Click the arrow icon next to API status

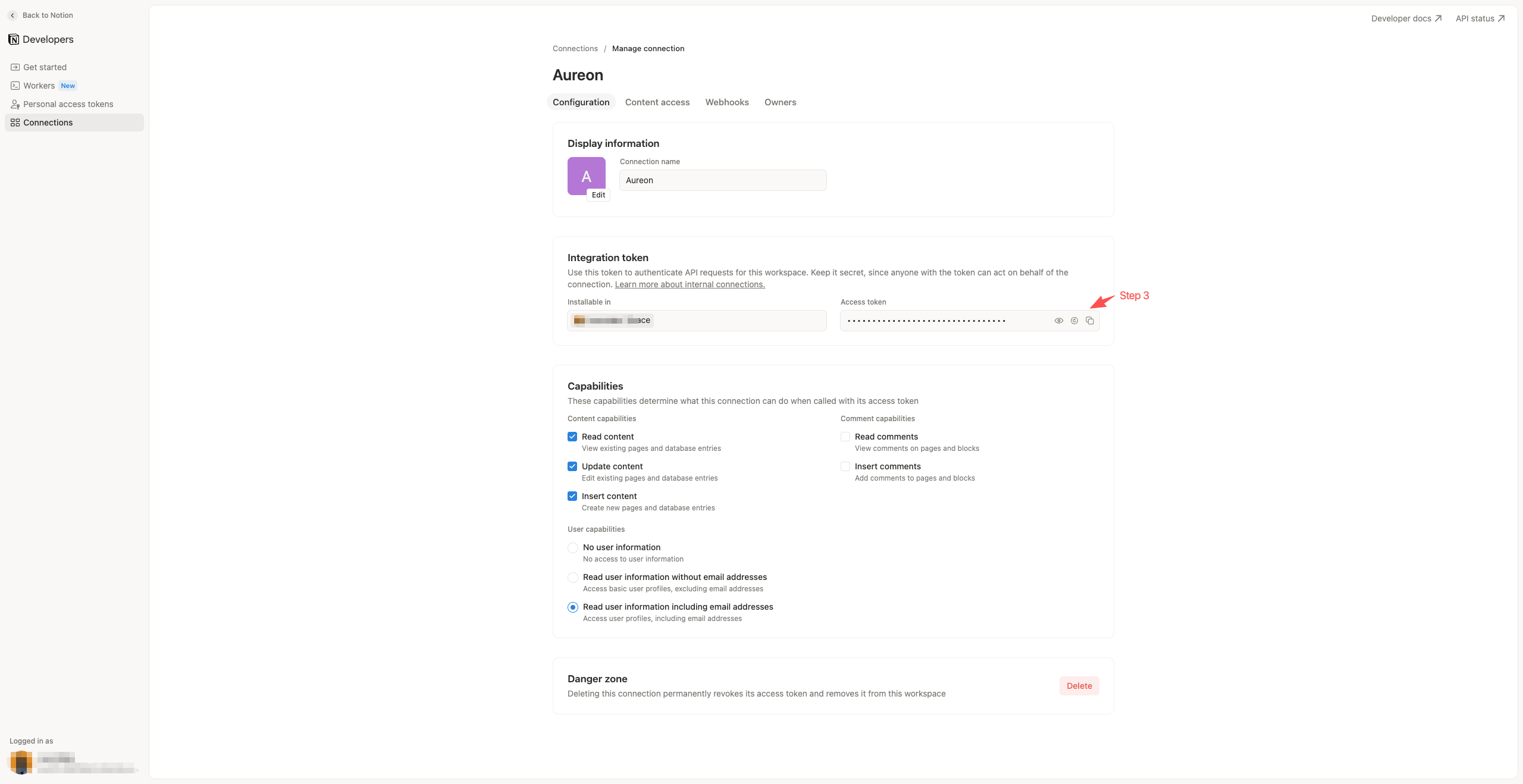[1501, 18]
